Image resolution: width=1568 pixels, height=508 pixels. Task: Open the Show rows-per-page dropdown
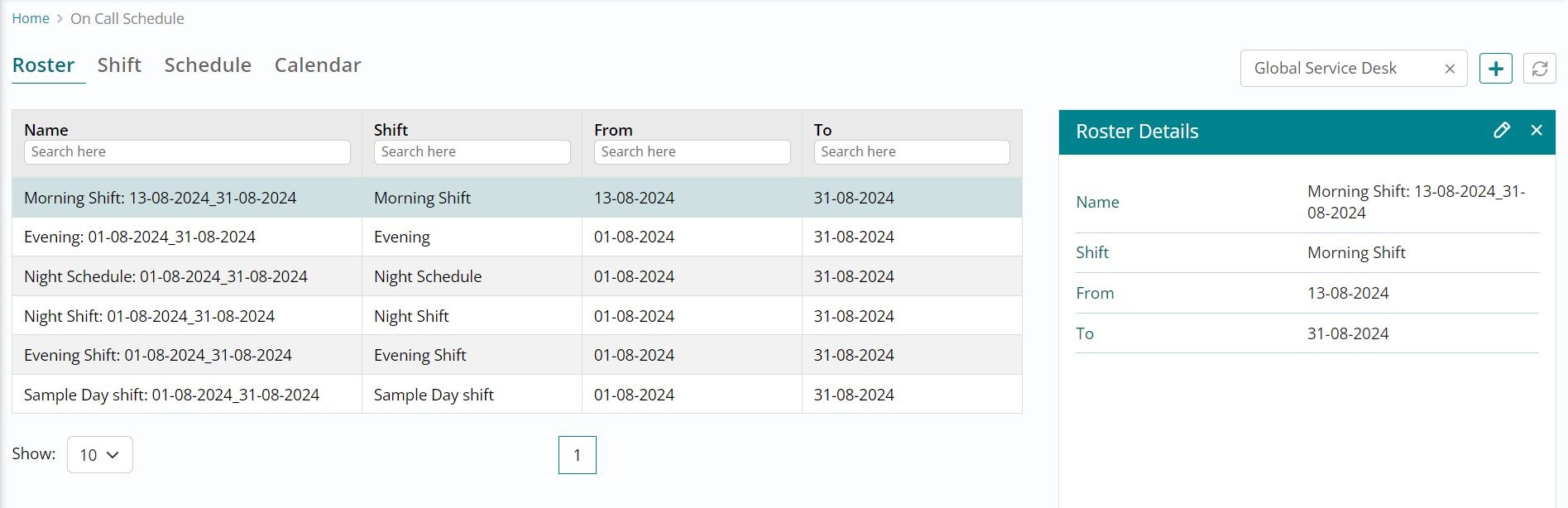pos(99,455)
